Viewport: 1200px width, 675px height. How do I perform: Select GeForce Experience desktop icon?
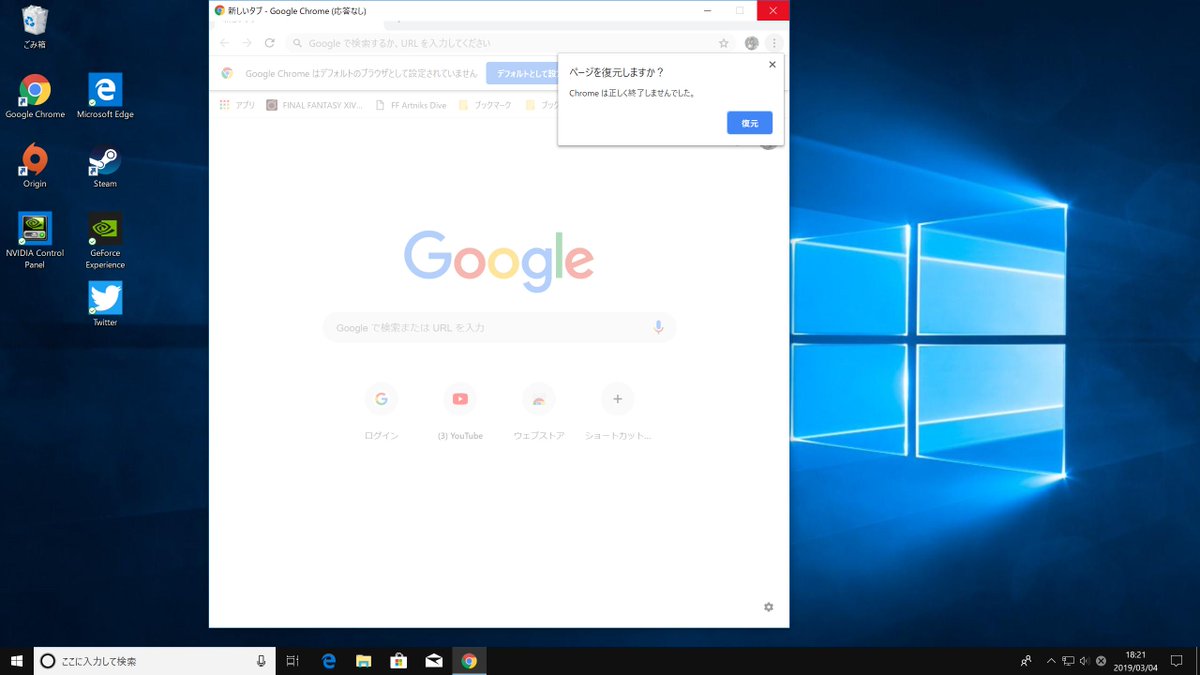(105, 241)
